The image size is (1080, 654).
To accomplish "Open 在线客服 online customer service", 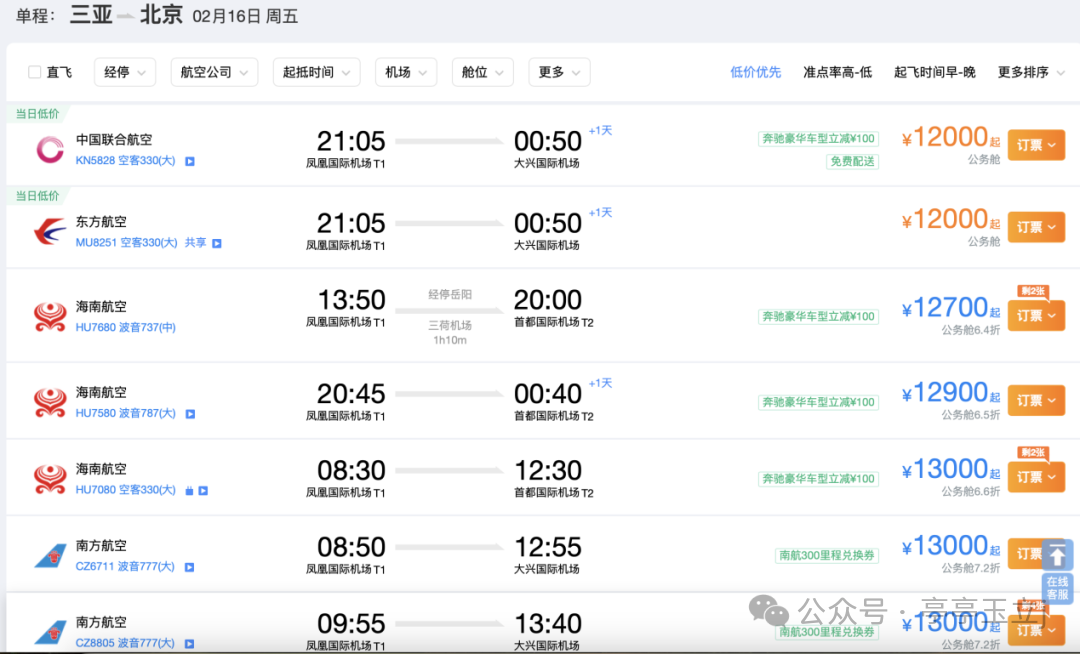I will [1057, 588].
